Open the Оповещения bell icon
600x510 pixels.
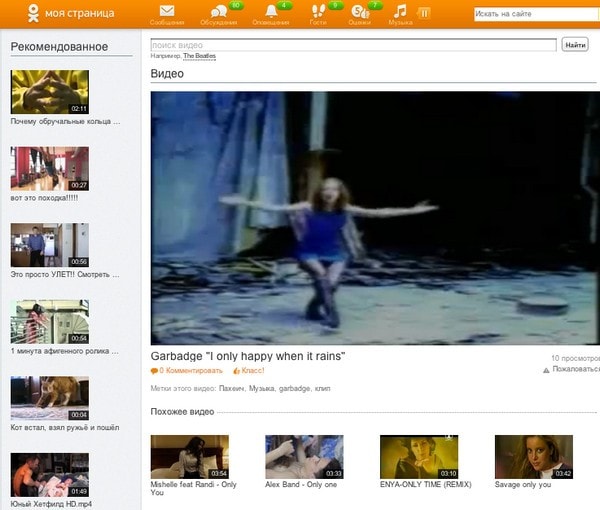point(271,11)
